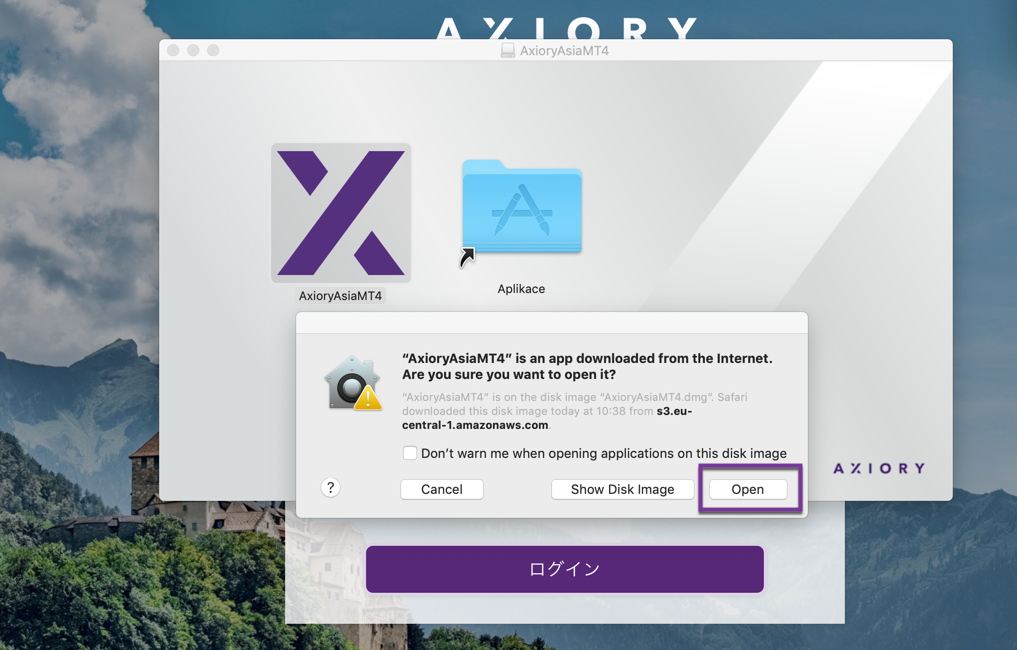Click the disk icon in window title
The height and width of the screenshot is (650, 1017).
(508, 50)
